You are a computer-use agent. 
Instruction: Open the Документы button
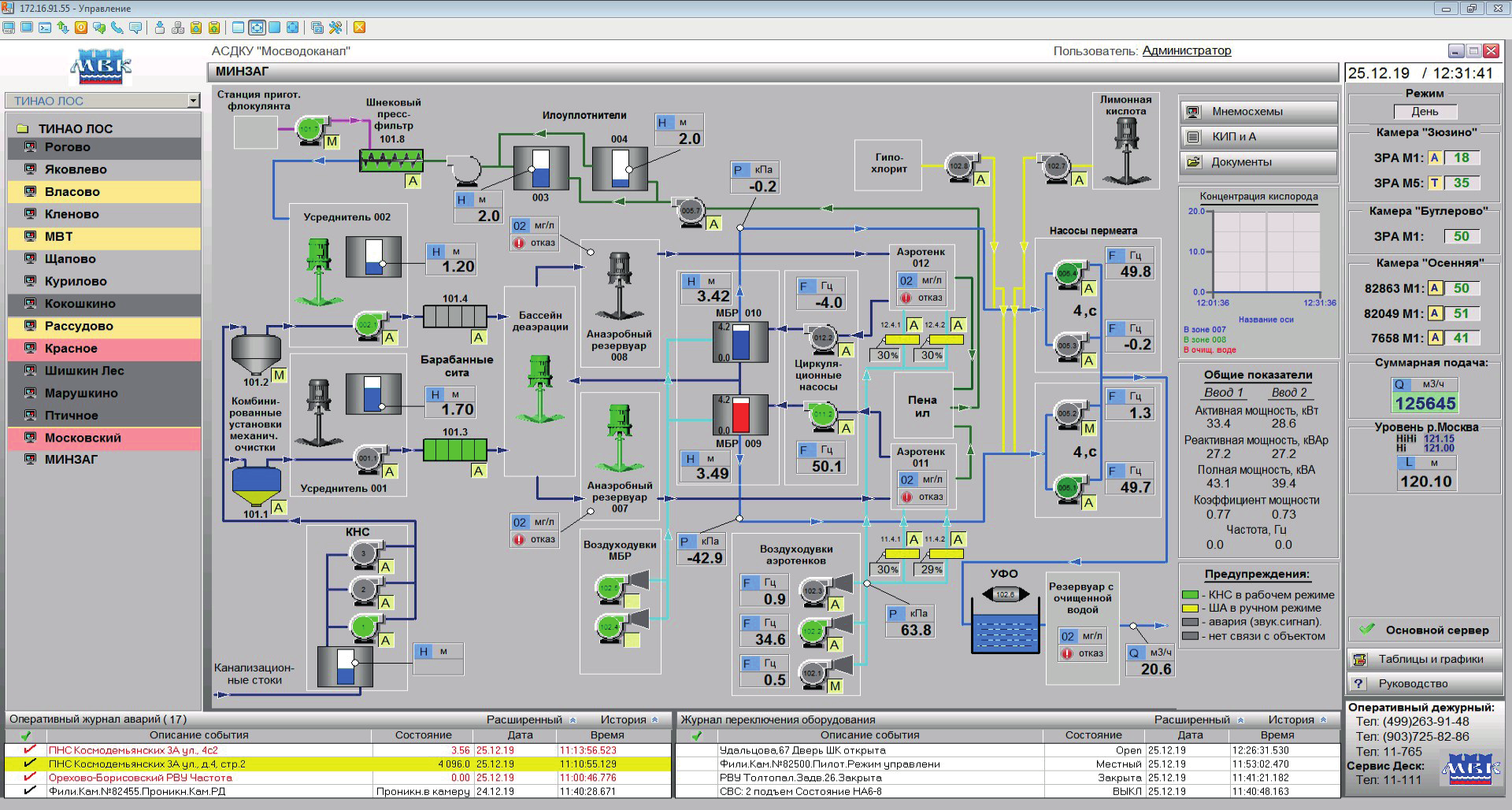(x=1258, y=162)
